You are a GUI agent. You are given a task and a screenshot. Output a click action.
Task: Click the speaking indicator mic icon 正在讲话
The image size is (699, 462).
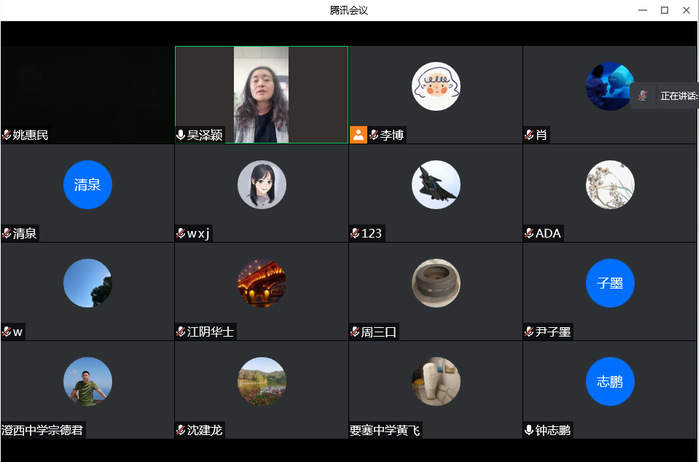[643, 95]
